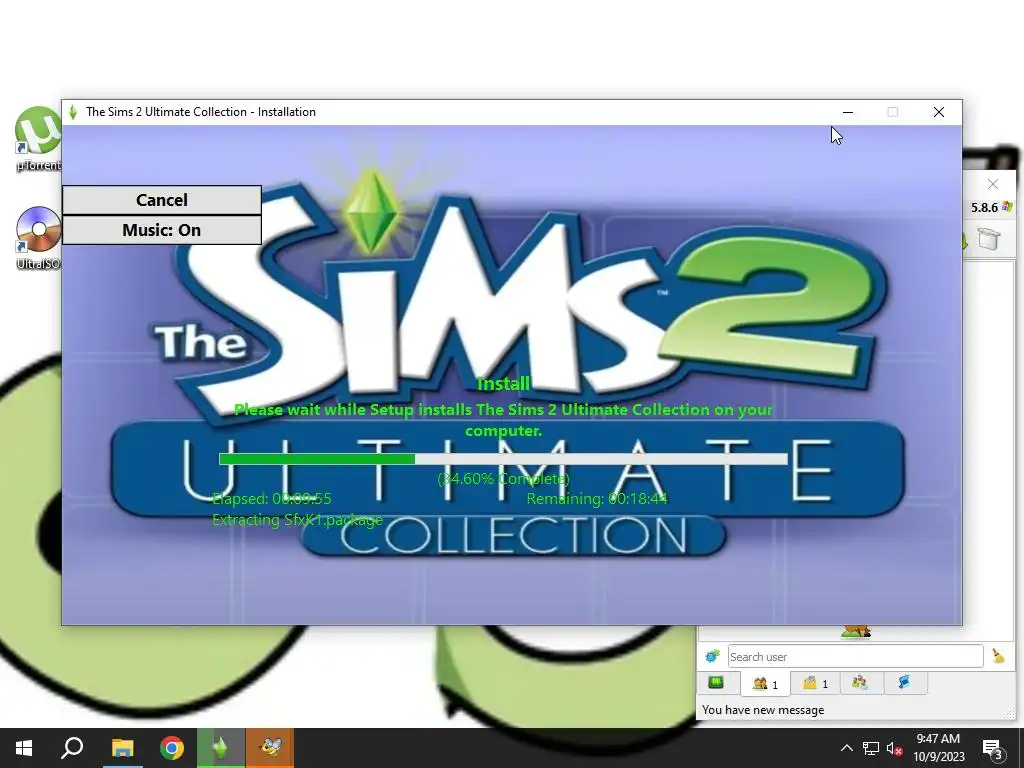Open the UltraISO desktop shortcut
1024x768 pixels.
click(x=38, y=238)
